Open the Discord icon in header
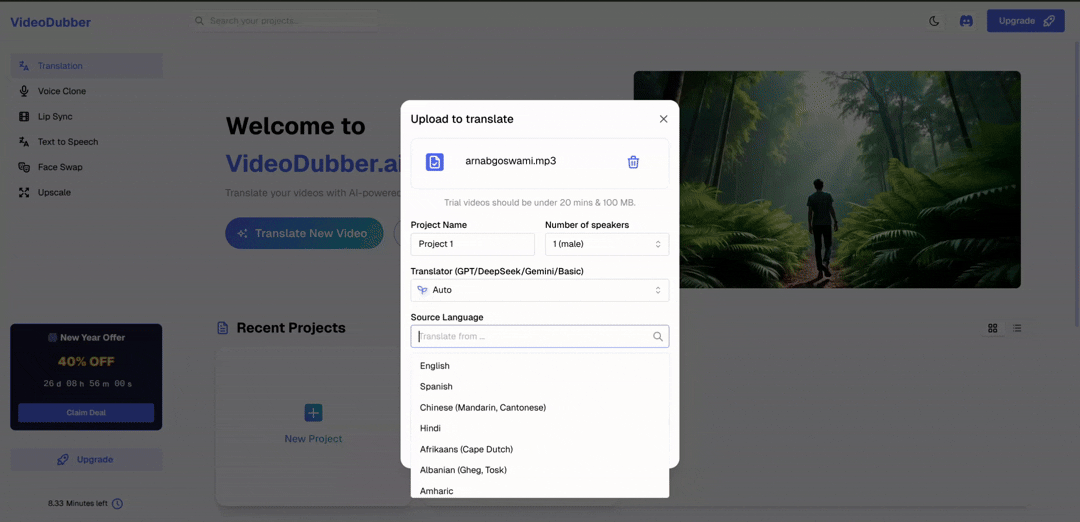 [966, 21]
